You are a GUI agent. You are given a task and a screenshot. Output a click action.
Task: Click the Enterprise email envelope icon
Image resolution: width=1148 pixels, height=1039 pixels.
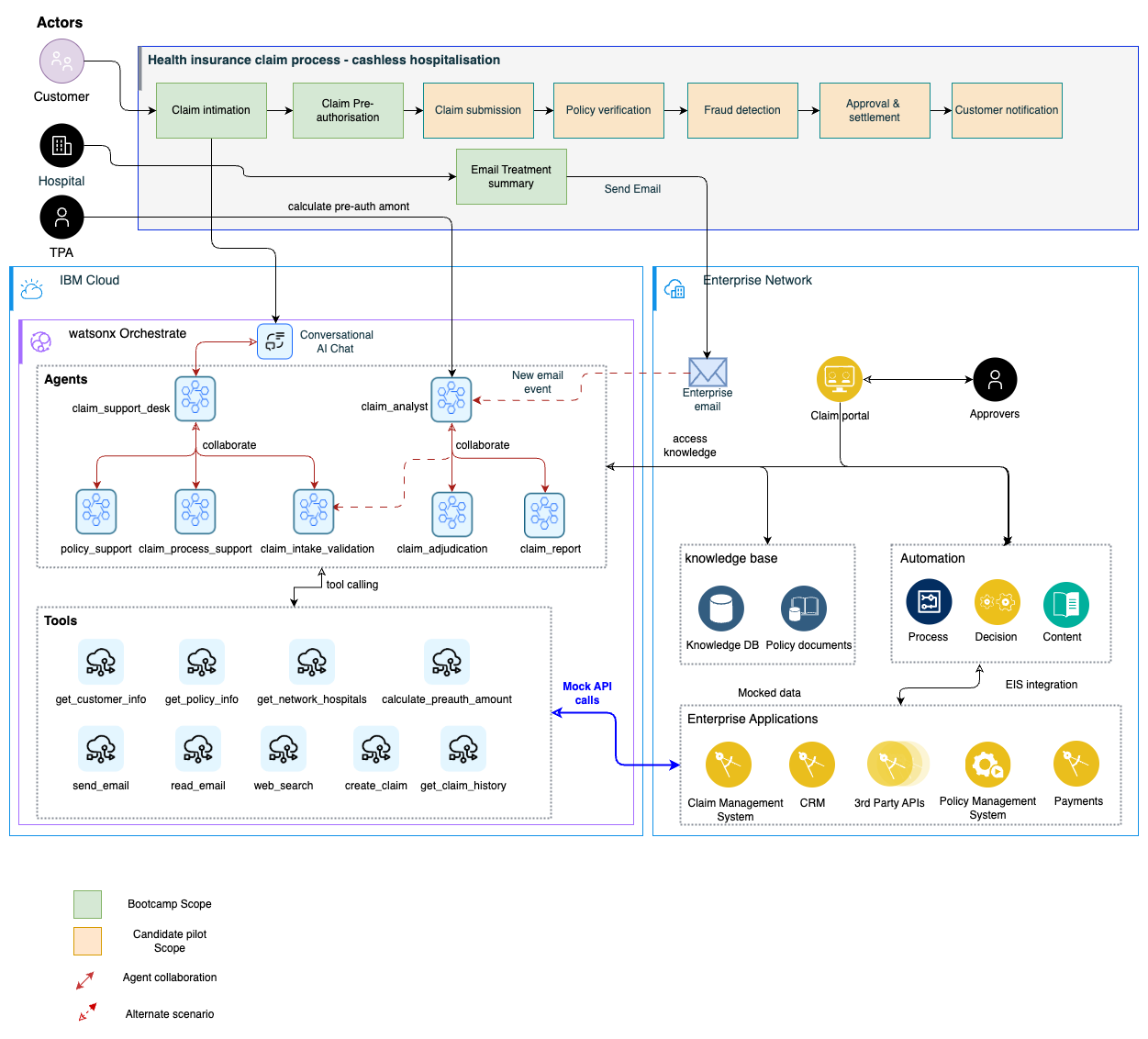click(708, 372)
